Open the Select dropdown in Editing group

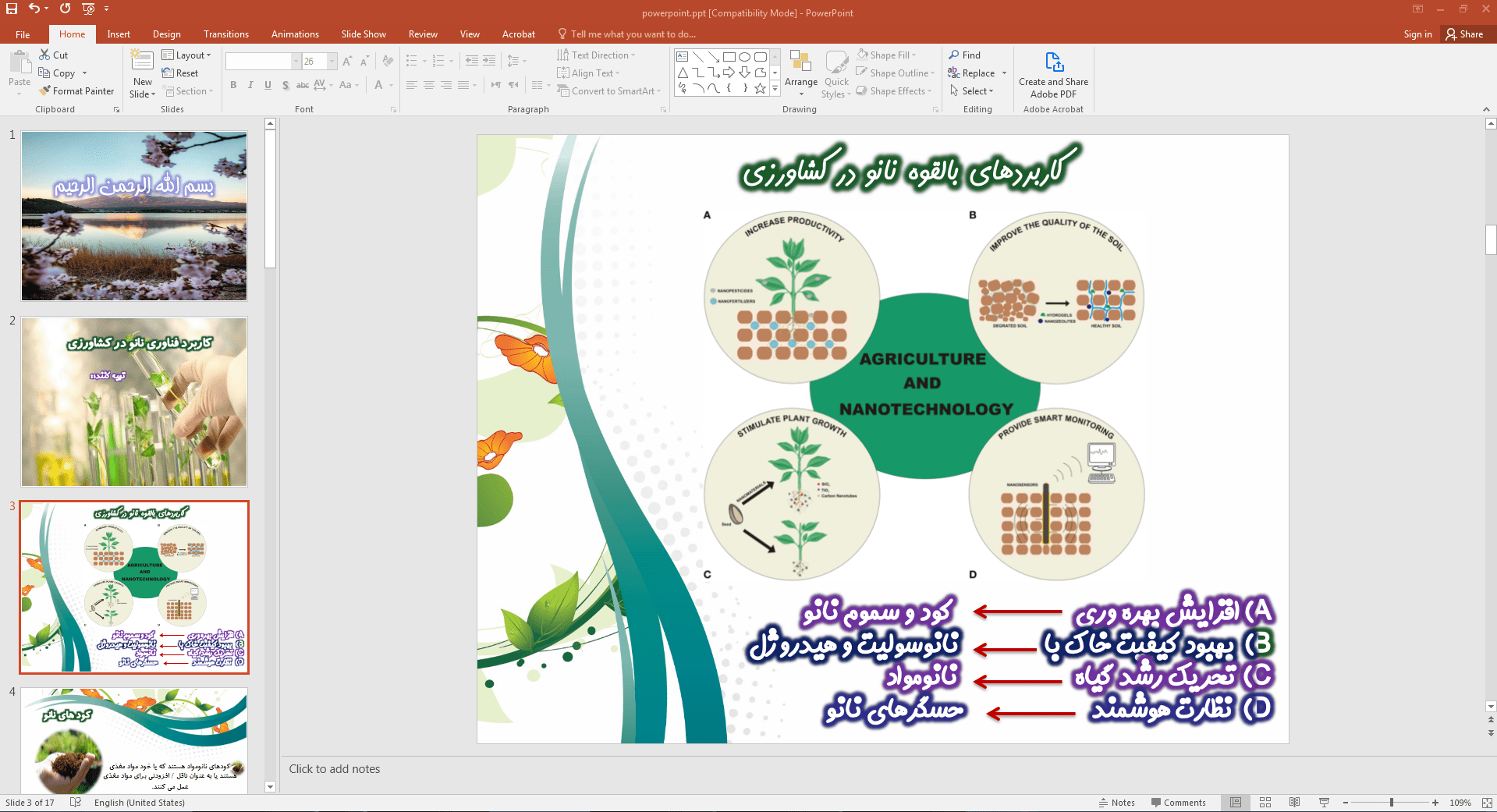tap(972, 91)
